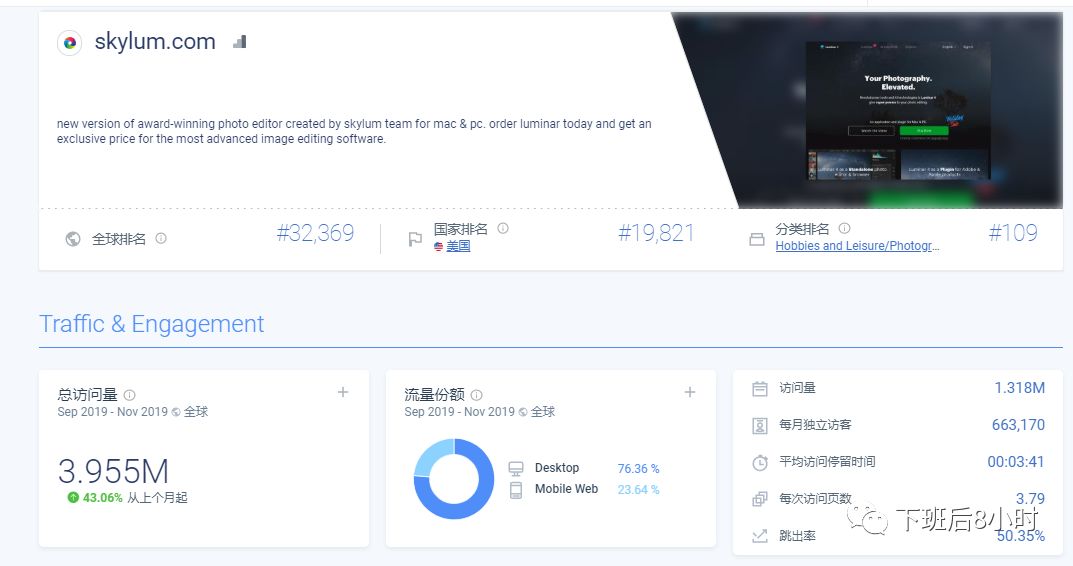Click the clock icon beside 平均访问停留时间
This screenshot has height=566, width=1073.
[760, 463]
